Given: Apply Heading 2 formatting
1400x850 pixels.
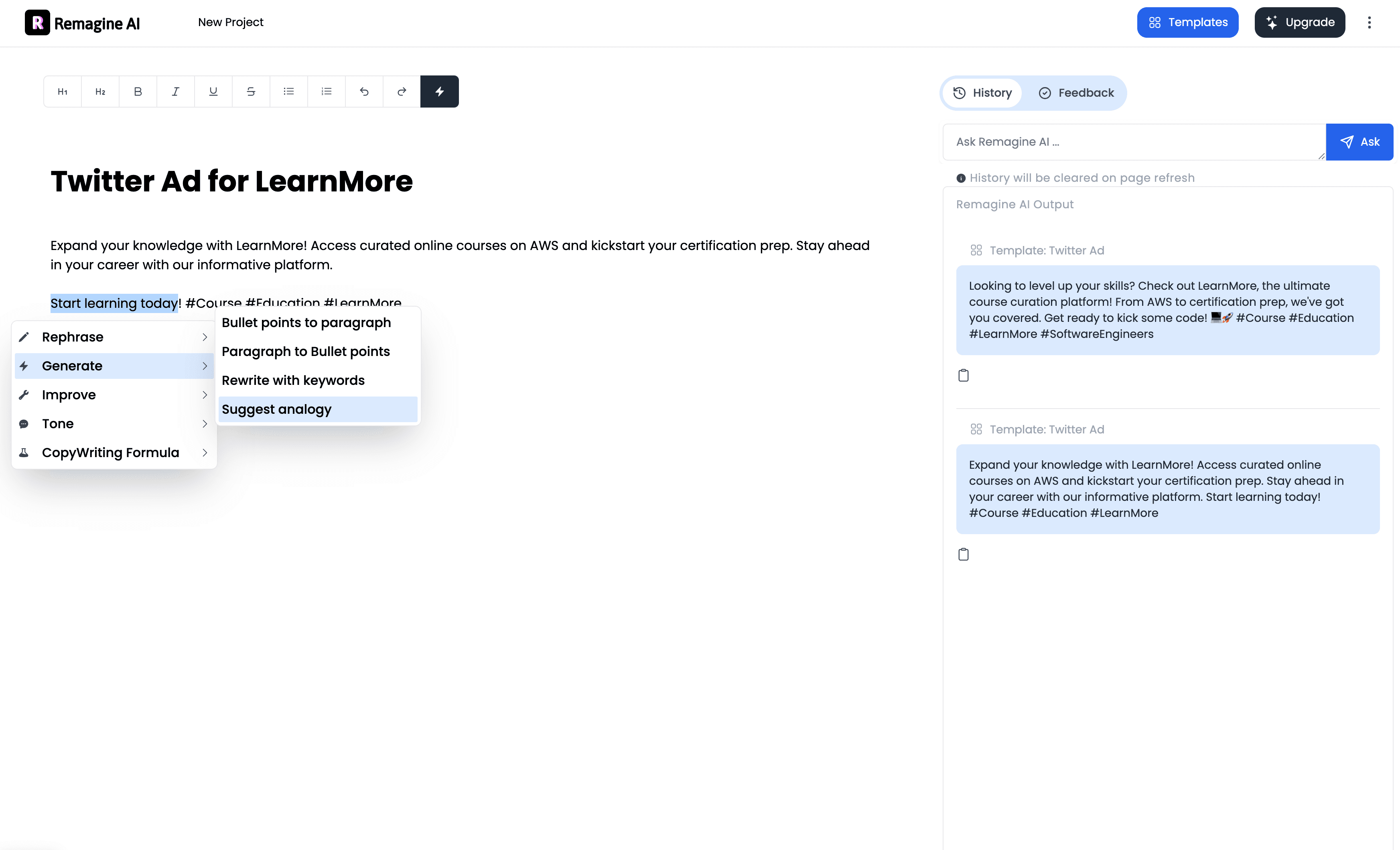Looking at the screenshot, I should pyautogui.click(x=100, y=92).
